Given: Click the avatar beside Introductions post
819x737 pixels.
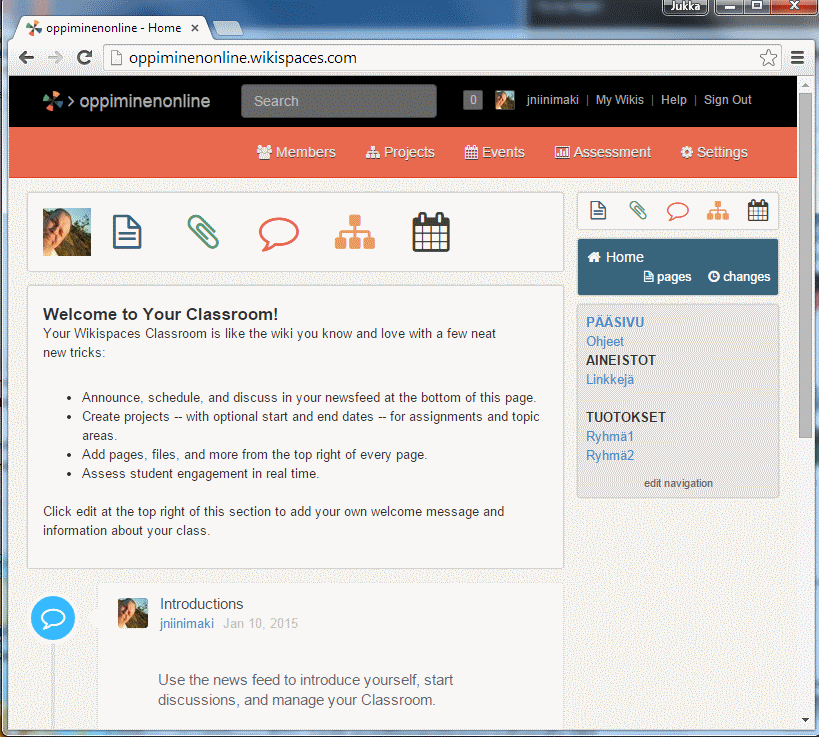Looking at the screenshot, I should (133, 613).
